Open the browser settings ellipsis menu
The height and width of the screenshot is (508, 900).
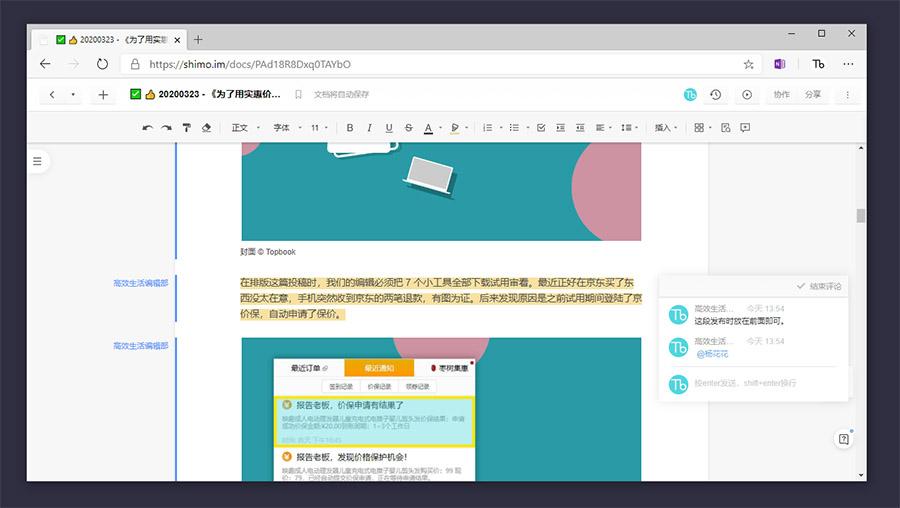848,64
